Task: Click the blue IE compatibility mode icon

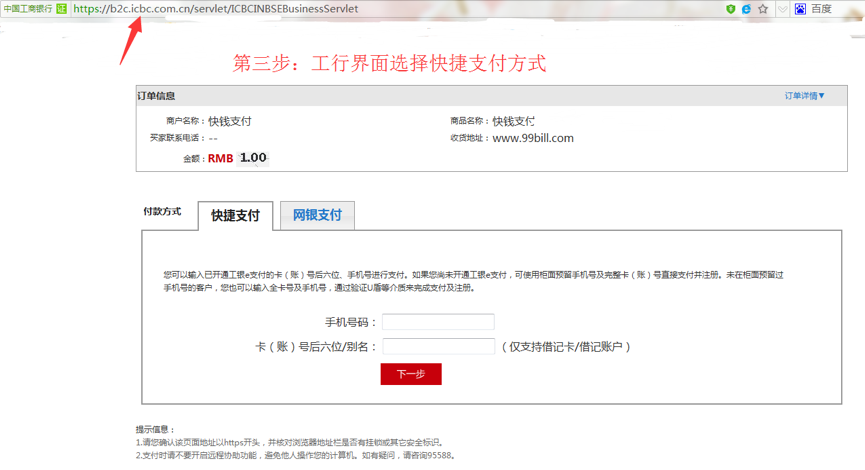Action: click(746, 9)
